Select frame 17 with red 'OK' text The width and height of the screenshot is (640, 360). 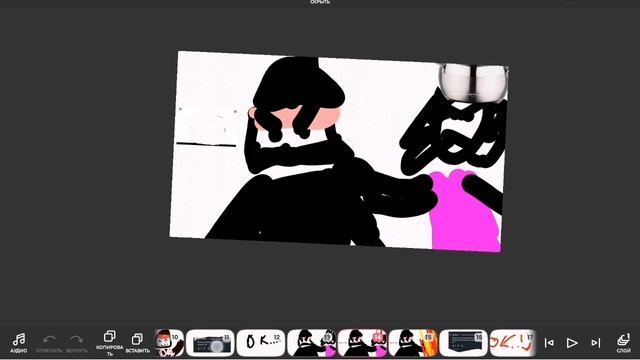513,343
